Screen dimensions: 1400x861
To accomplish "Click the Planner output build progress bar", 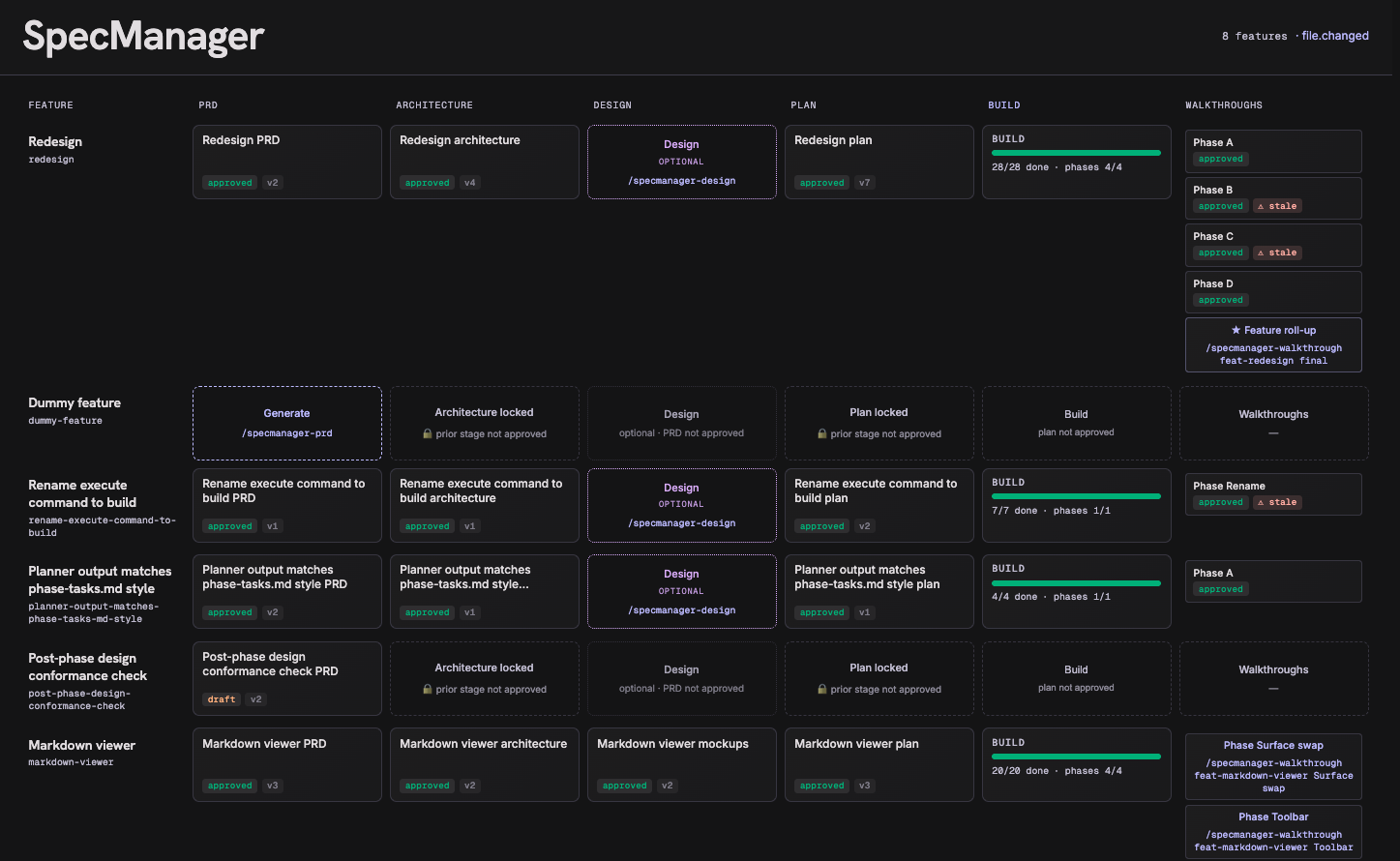I will tap(1076, 583).
